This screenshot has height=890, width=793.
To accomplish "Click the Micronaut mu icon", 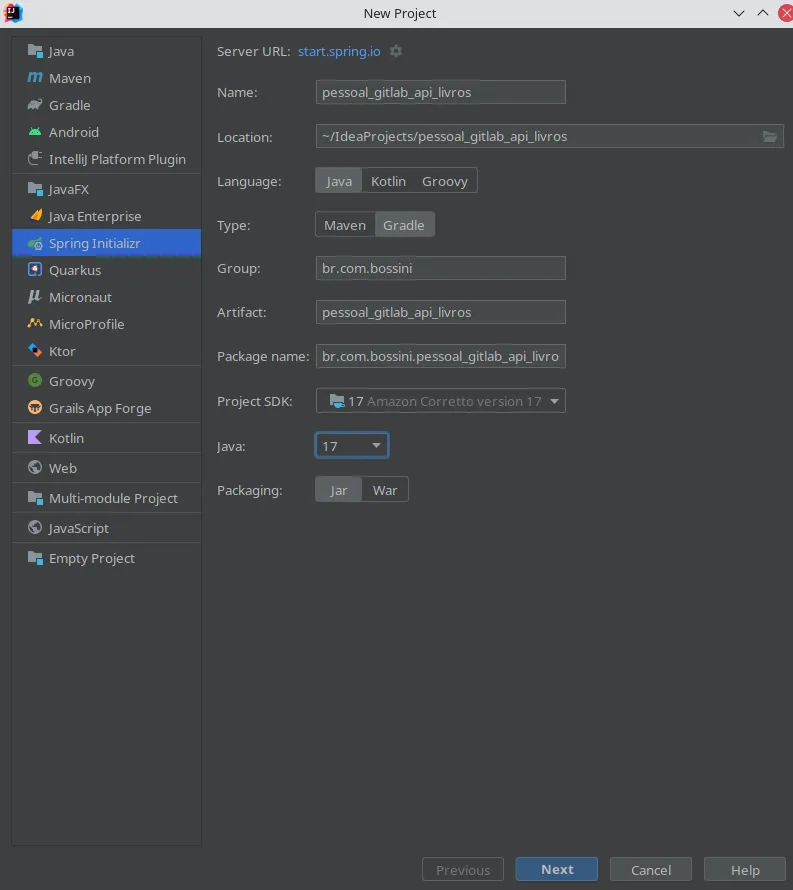I will (x=35, y=297).
